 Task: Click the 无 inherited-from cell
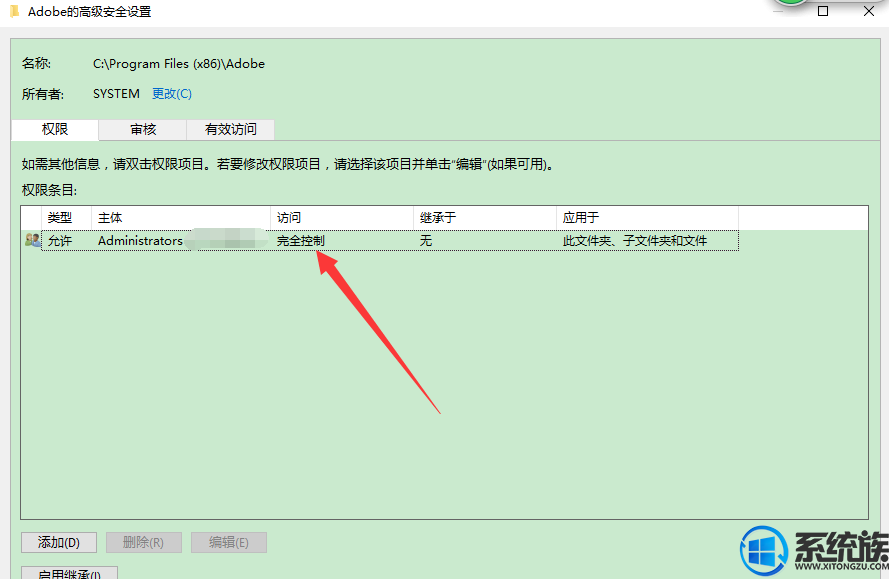pyautogui.click(x=426, y=241)
